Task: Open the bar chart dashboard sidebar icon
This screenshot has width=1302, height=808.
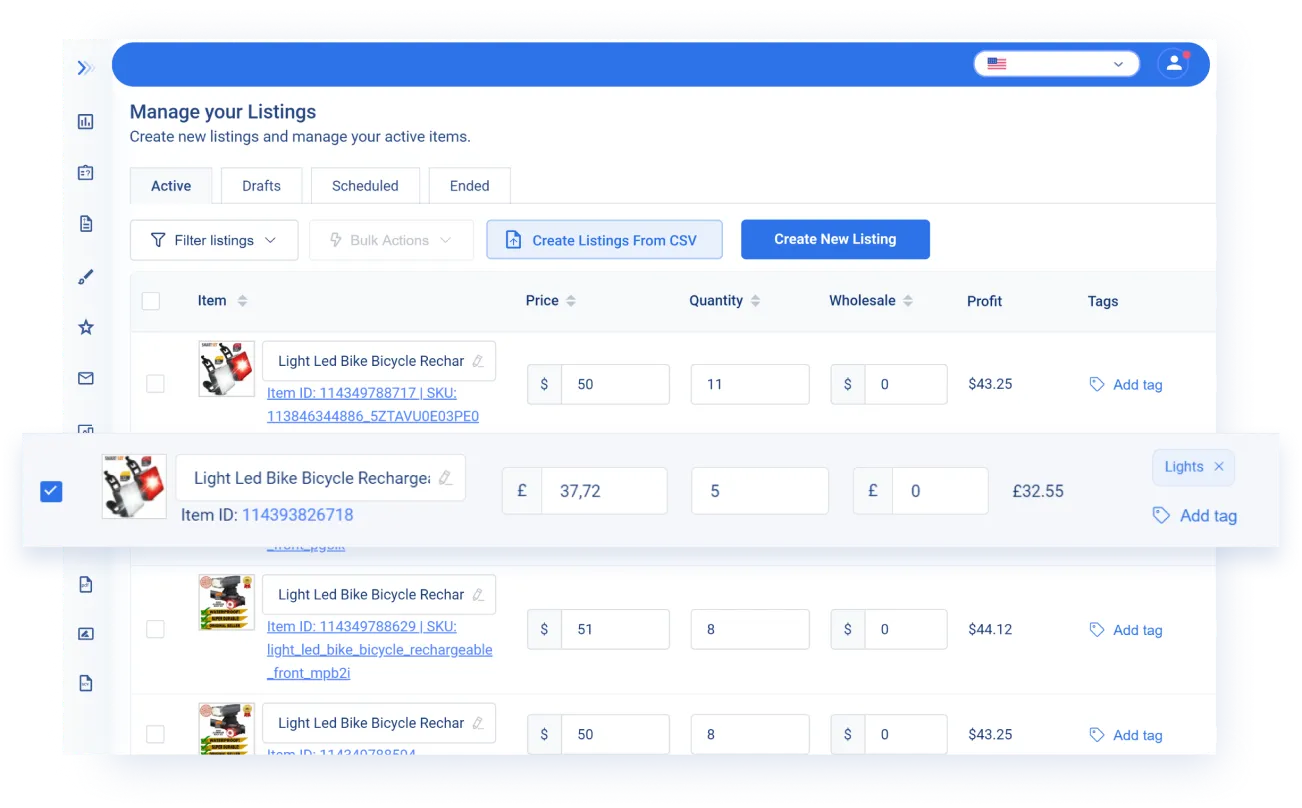Action: click(85, 121)
